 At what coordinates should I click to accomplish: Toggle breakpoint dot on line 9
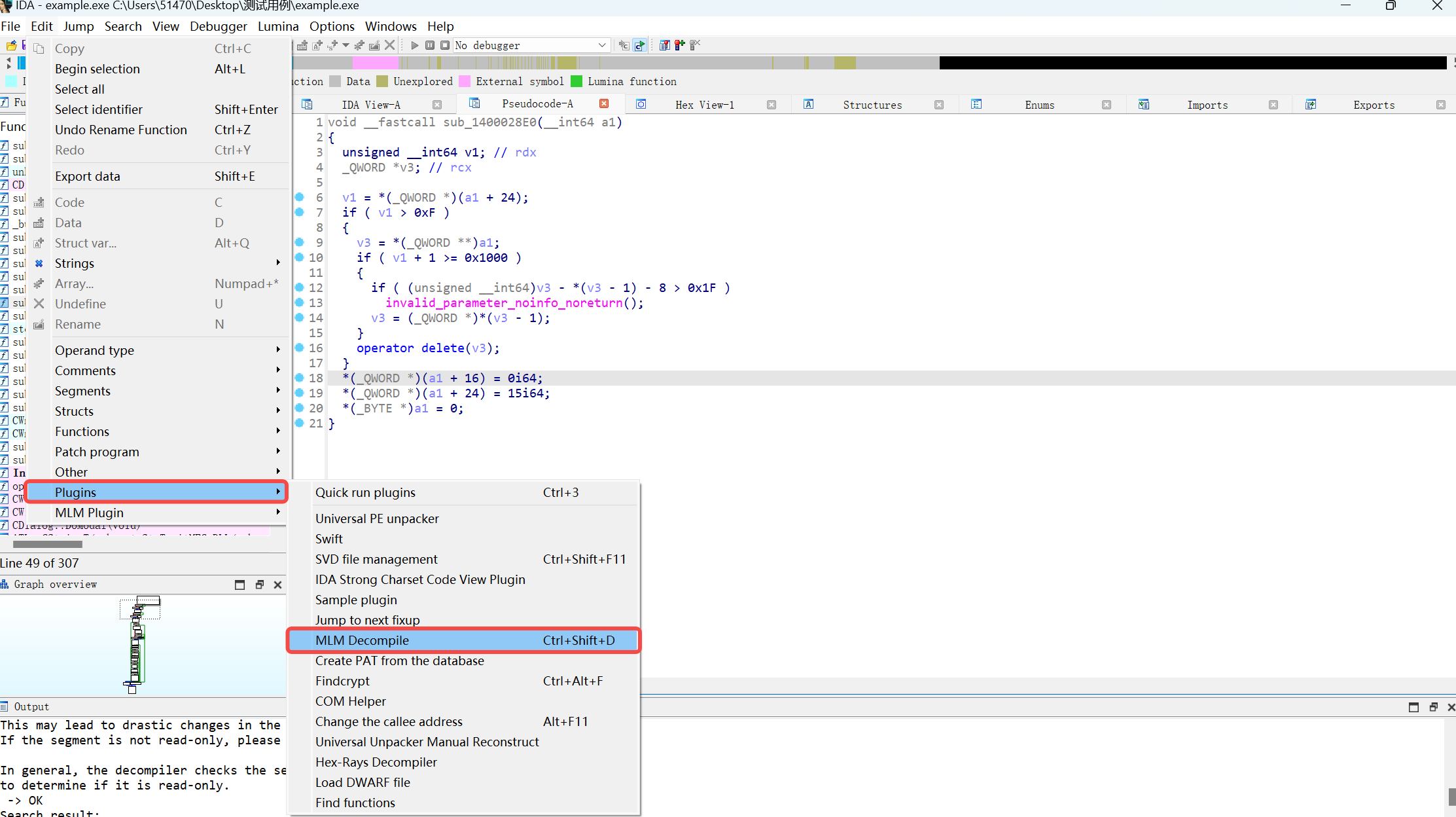[x=300, y=242]
